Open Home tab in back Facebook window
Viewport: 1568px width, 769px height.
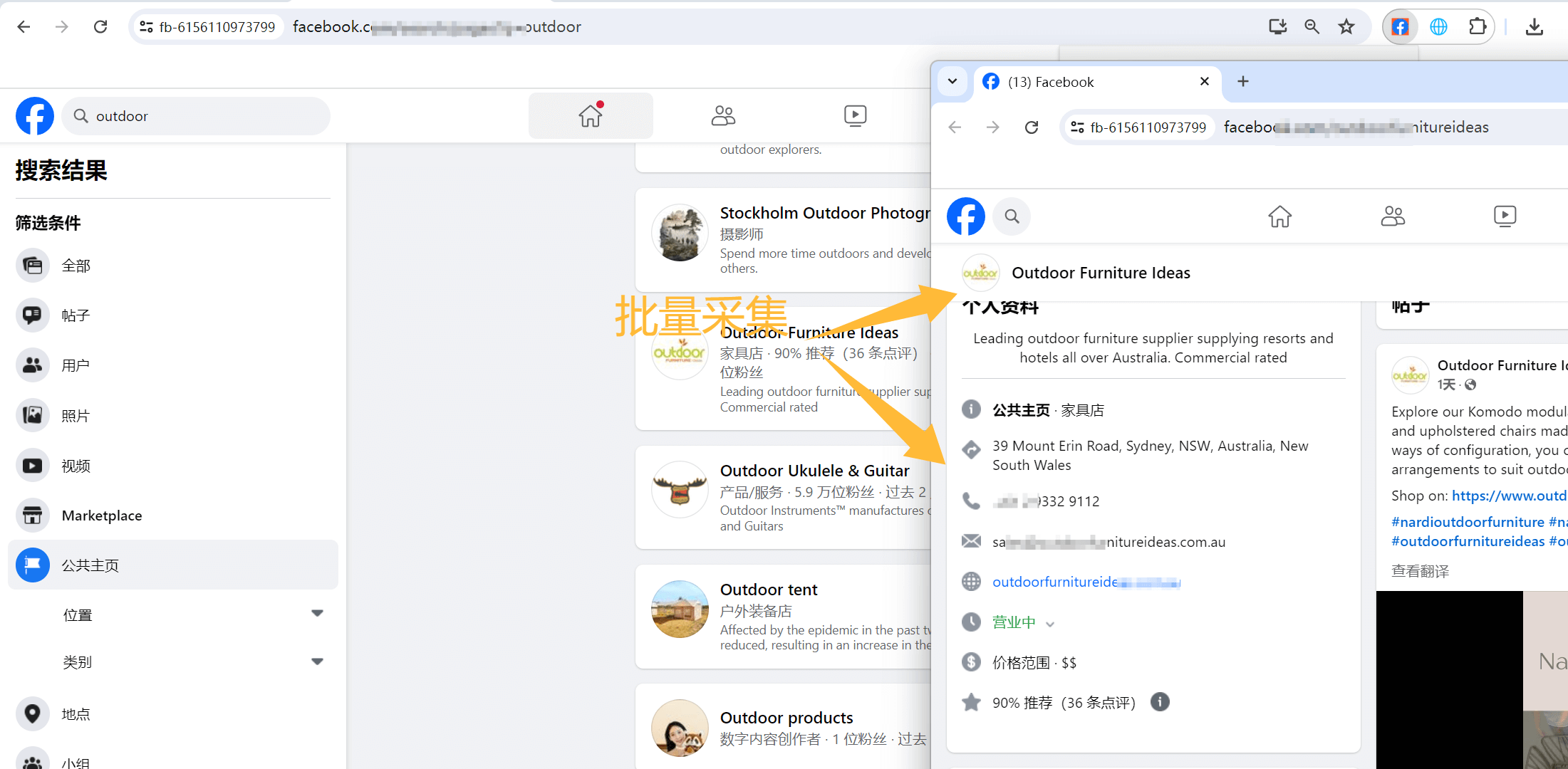tap(591, 115)
